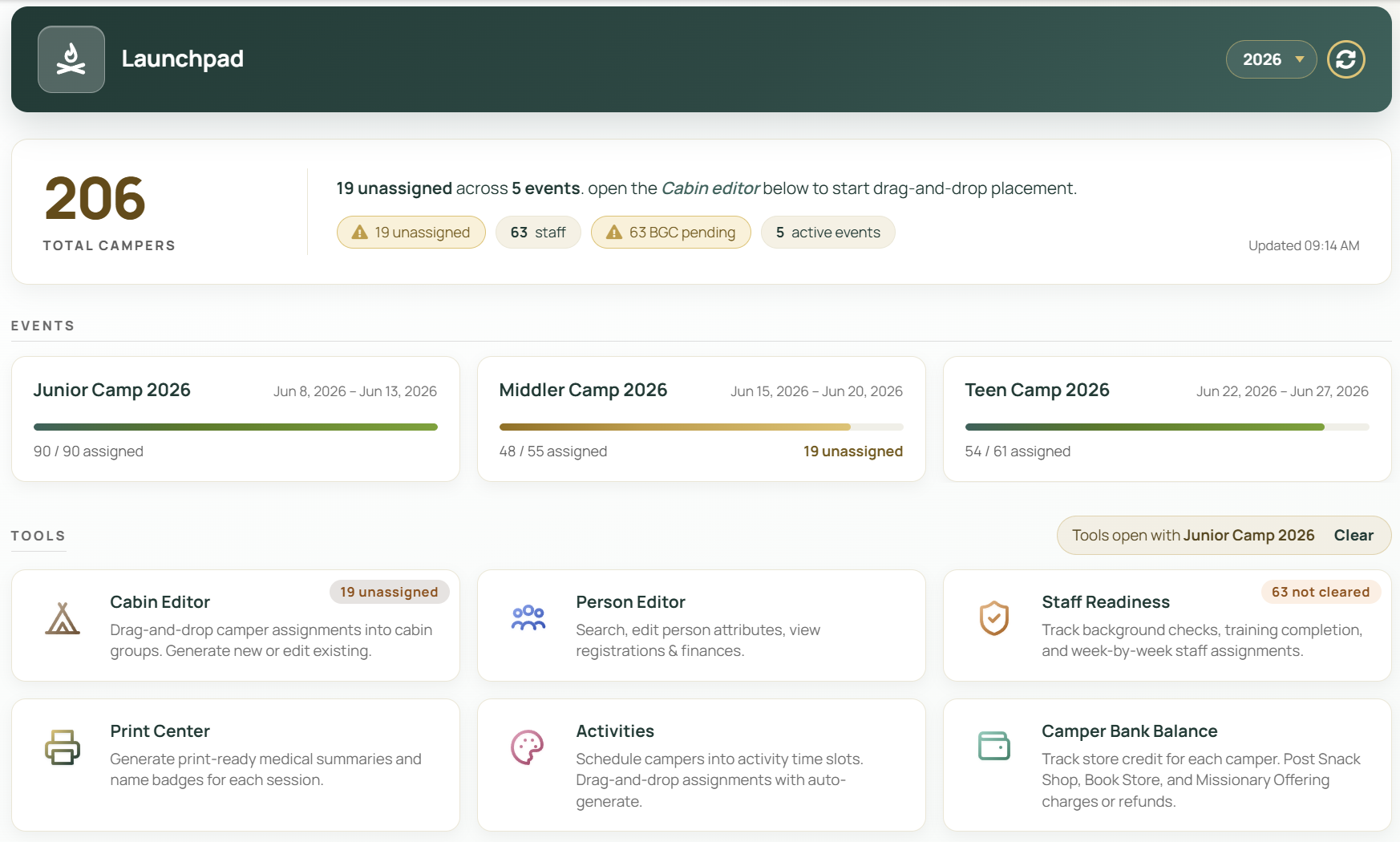Click the 63 not cleared badge
Screen dimensions: 1400x842
pyautogui.click(x=1321, y=592)
